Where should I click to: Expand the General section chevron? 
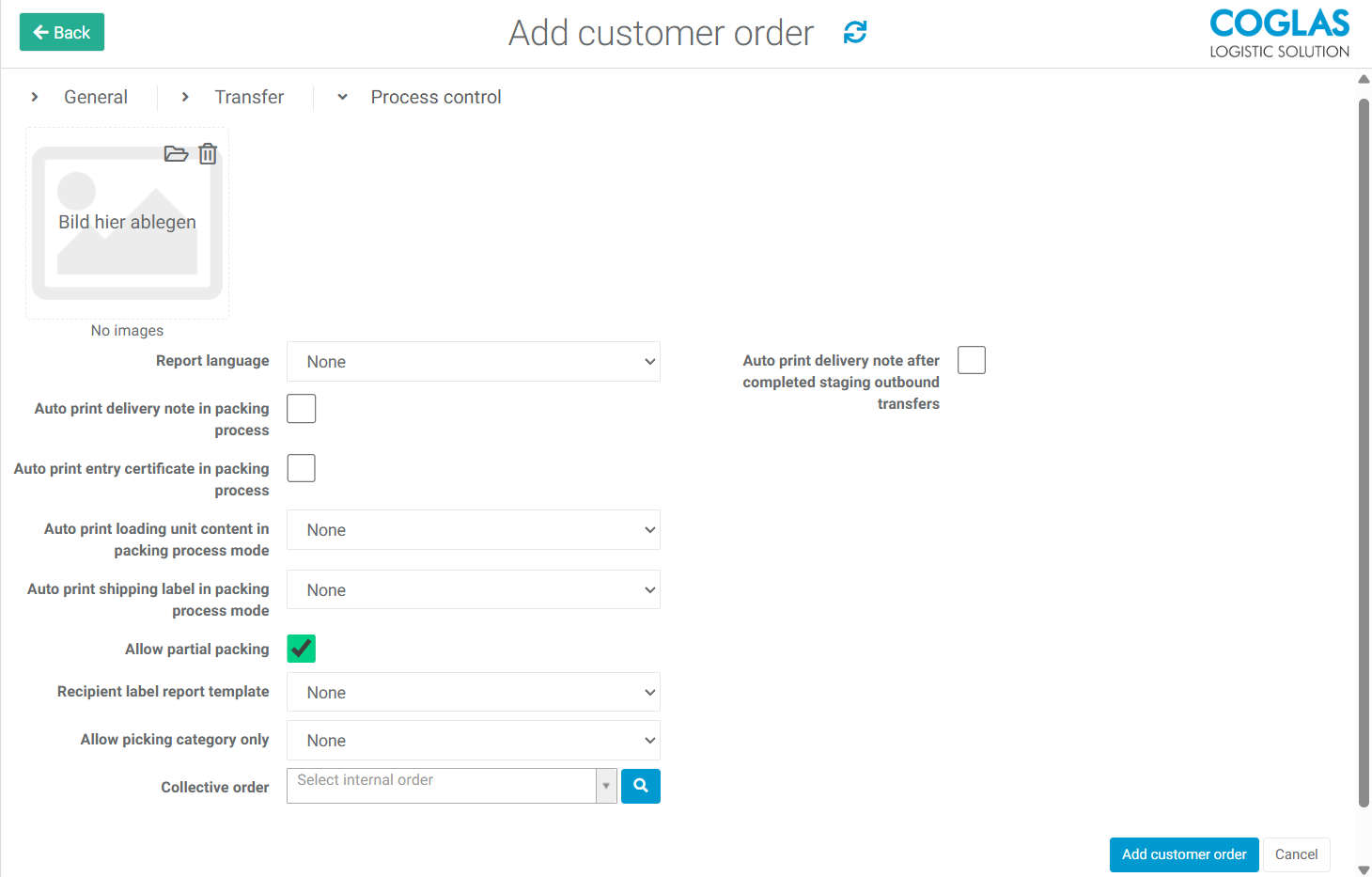click(x=35, y=97)
